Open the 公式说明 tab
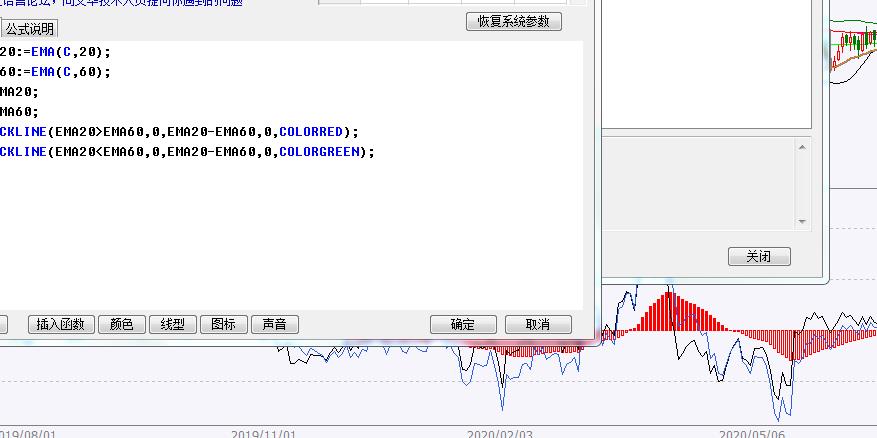This screenshot has width=877, height=438. 31,29
